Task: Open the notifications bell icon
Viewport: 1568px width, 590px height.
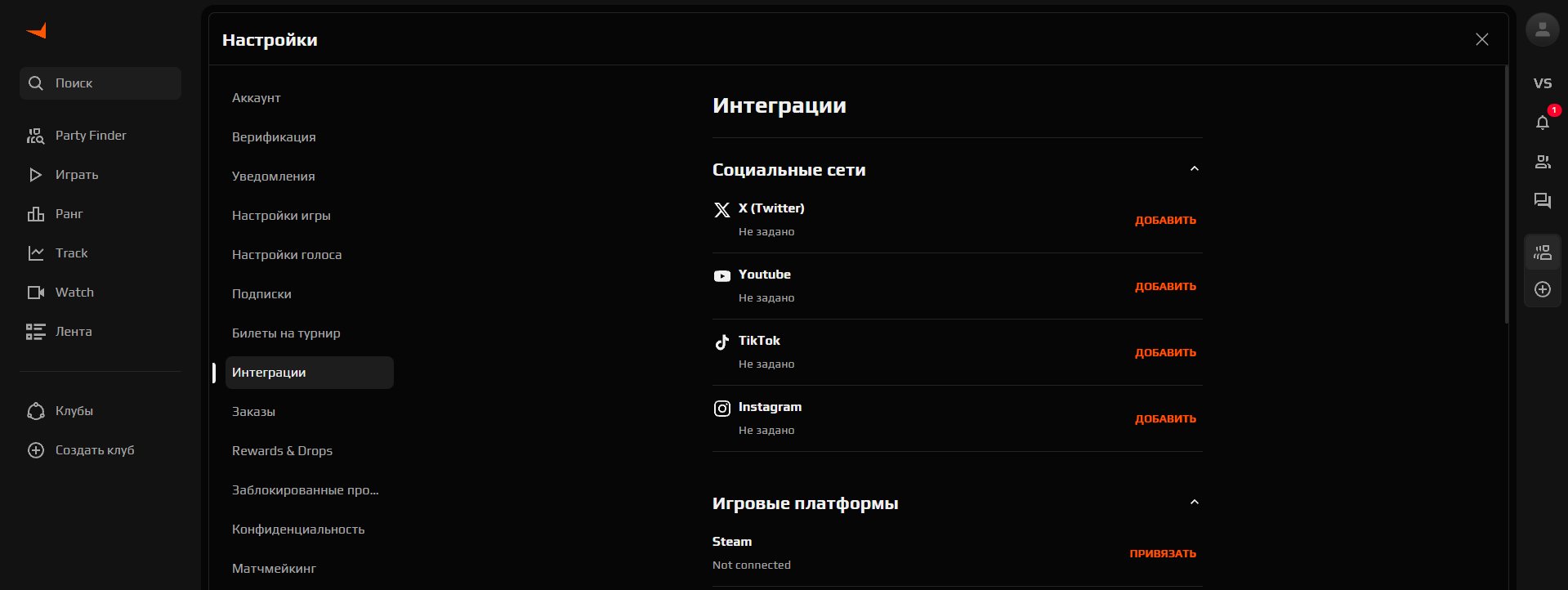Action: (x=1542, y=123)
